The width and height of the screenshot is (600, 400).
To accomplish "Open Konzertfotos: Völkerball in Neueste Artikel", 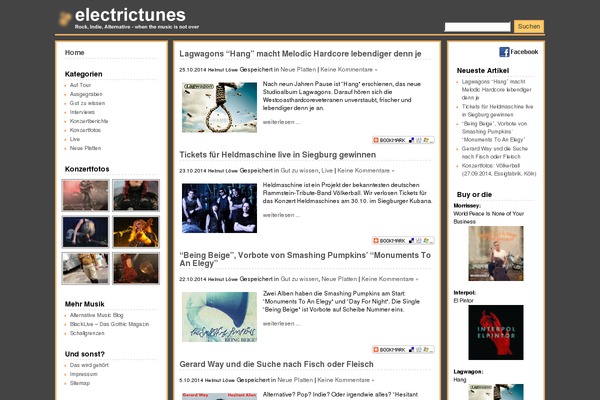I will click(499, 170).
